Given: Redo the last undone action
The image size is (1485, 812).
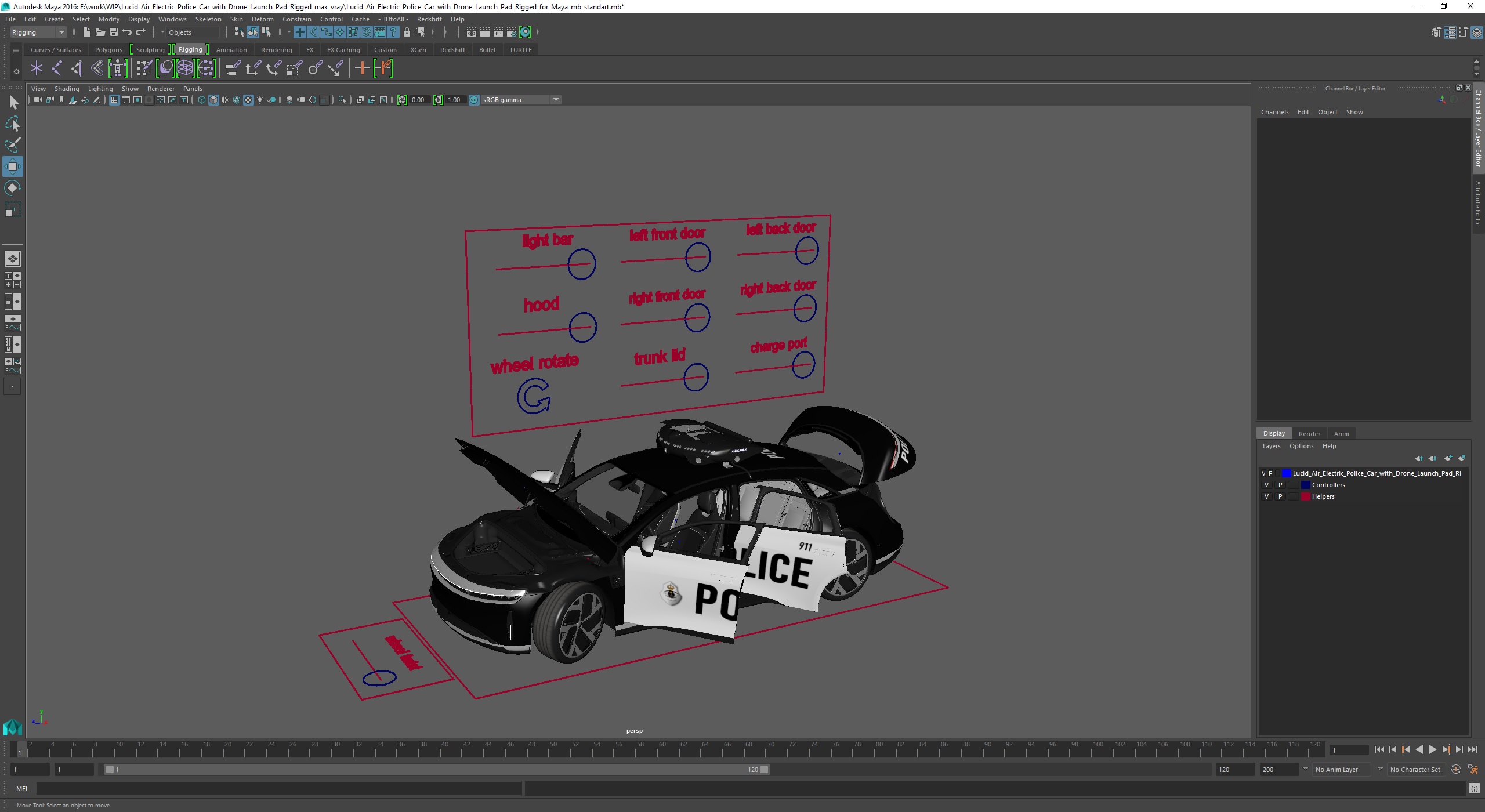Looking at the screenshot, I should [x=141, y=32].
